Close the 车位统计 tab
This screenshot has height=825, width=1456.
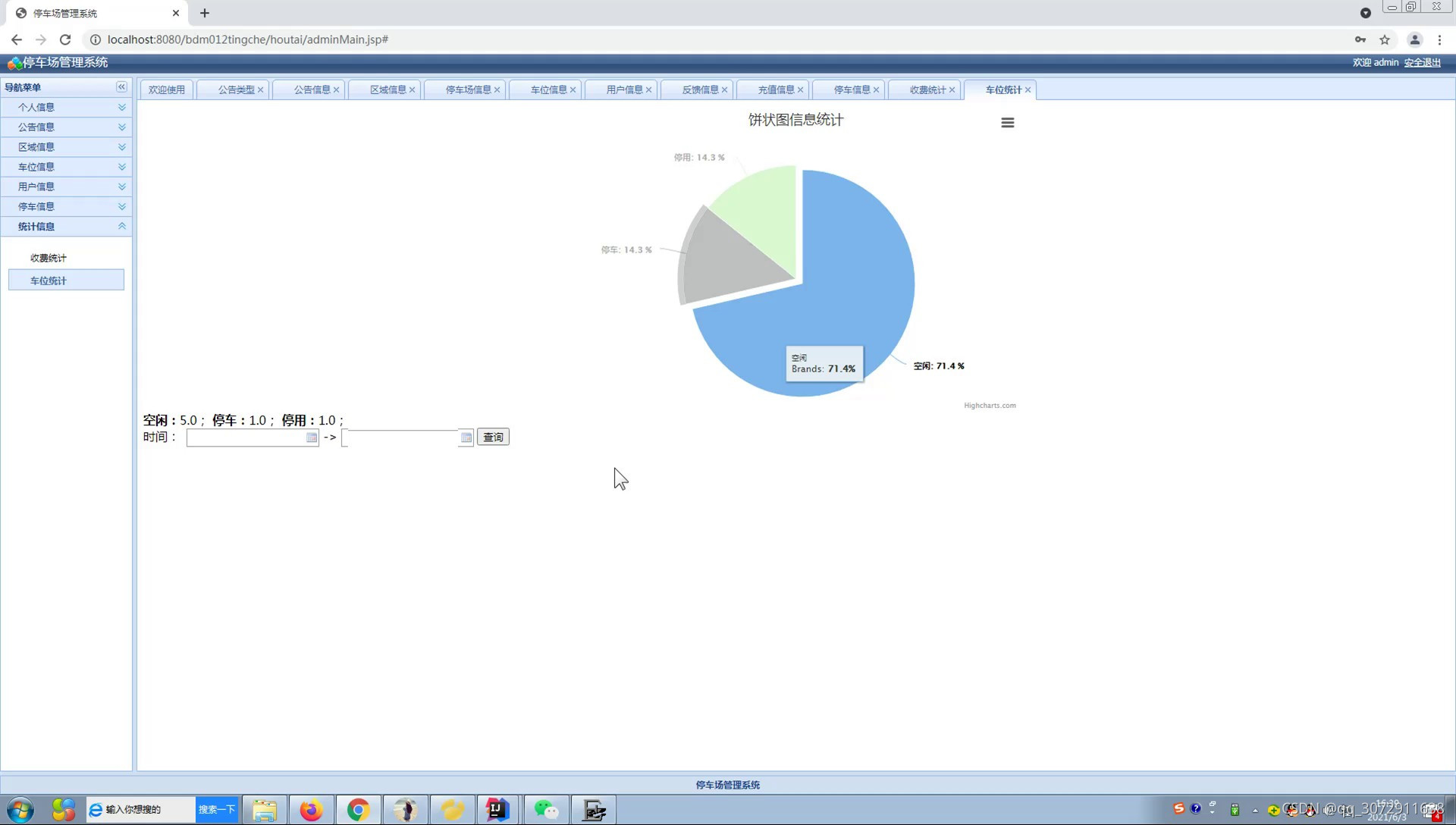[x=1028, y=90]
